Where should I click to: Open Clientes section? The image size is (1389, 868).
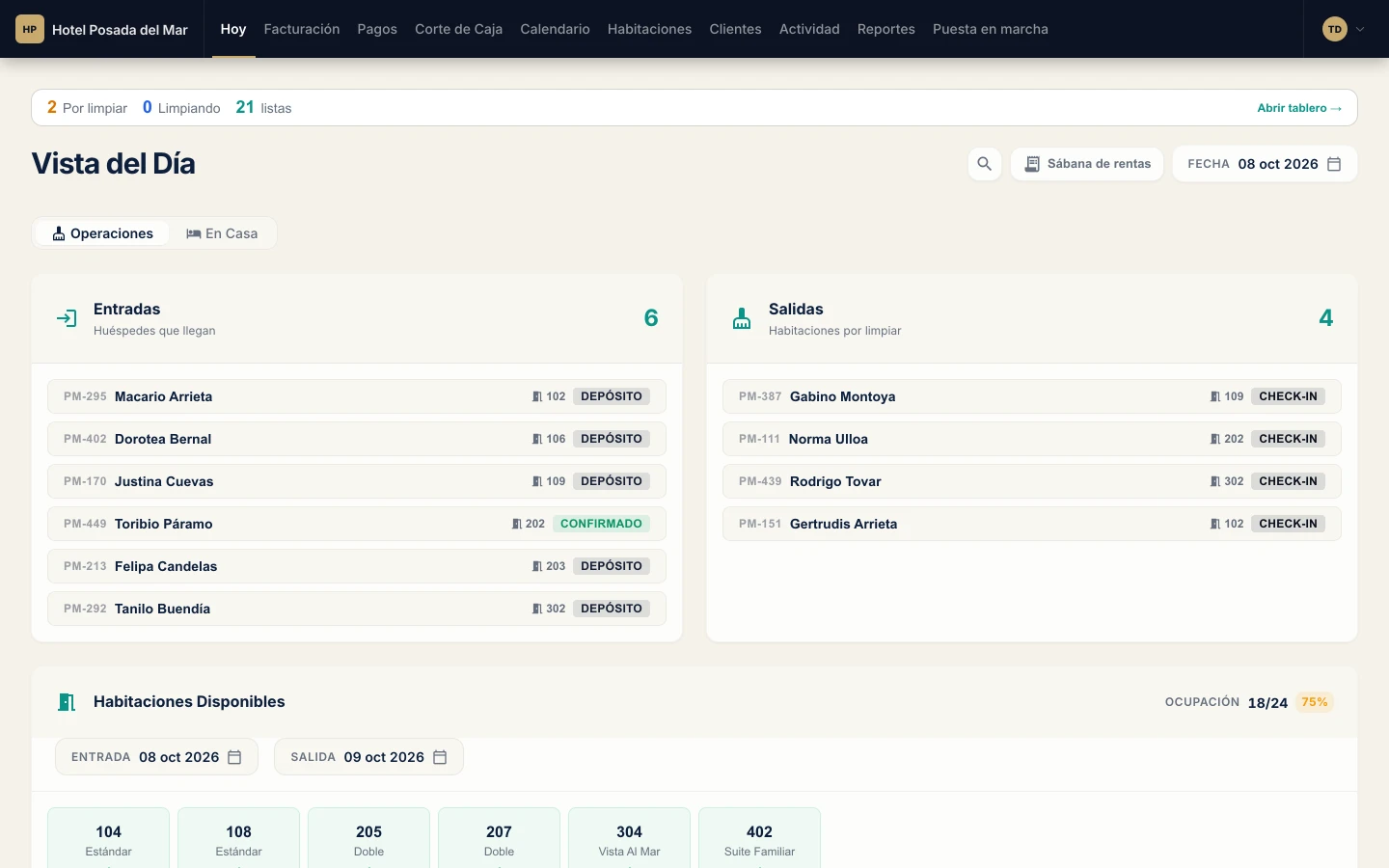[x=735, y=29]
